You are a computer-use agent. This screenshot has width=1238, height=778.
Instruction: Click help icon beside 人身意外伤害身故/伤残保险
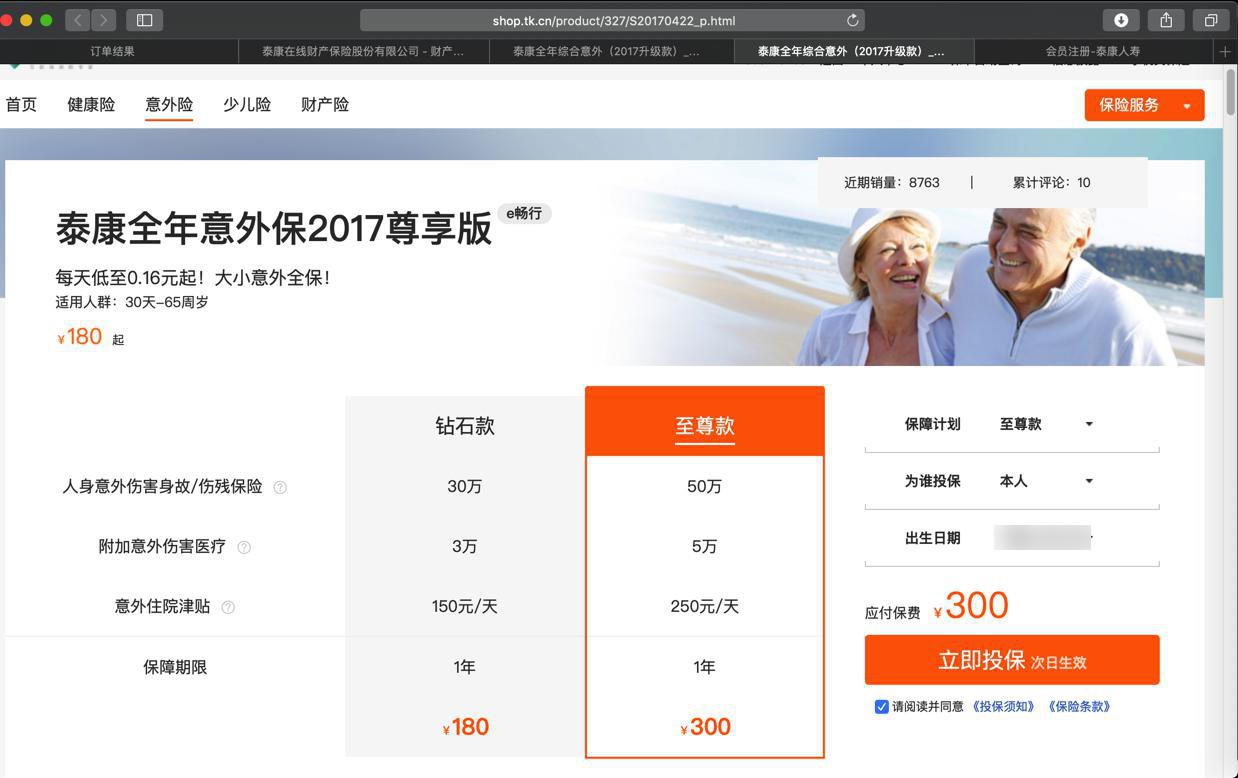pos(280,487)
